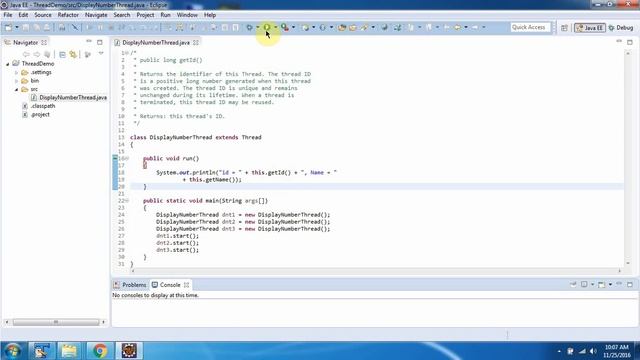
Task: Click the green Run button in toolbar
Action: pos(267,27)
